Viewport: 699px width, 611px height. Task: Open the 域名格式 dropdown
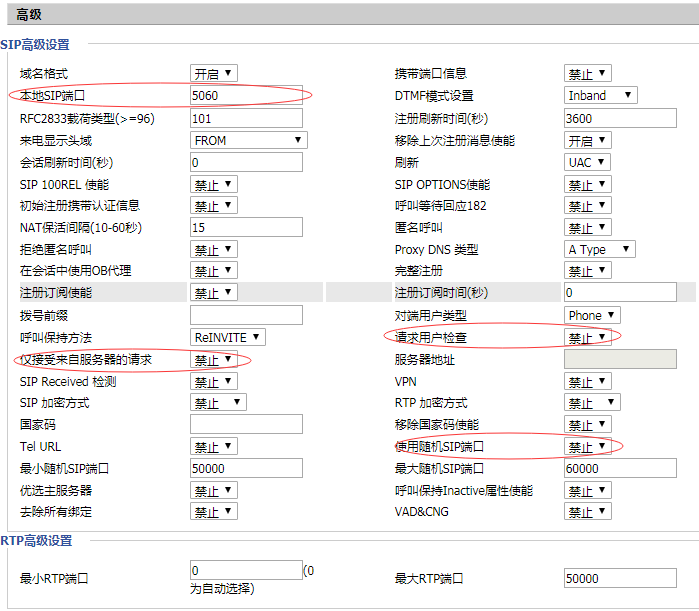click(213, 74)
